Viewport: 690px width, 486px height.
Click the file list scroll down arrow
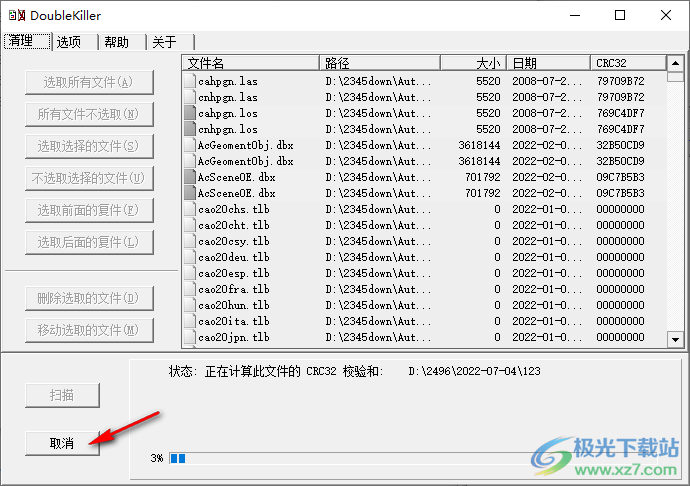click(x=675, y=339)
